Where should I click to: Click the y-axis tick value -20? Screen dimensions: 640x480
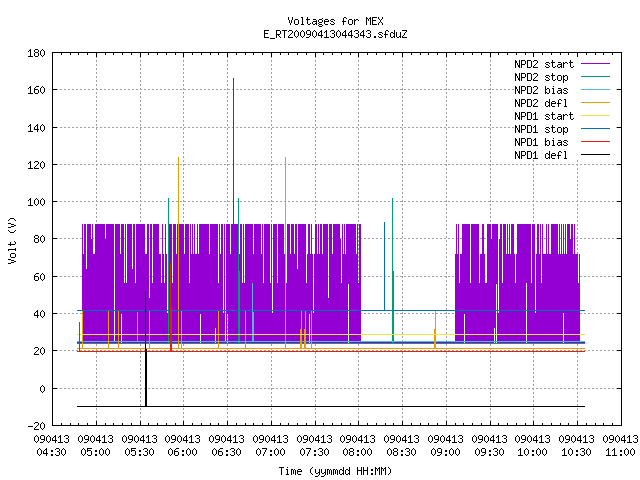pyautogui.click(x=36, y=426)
